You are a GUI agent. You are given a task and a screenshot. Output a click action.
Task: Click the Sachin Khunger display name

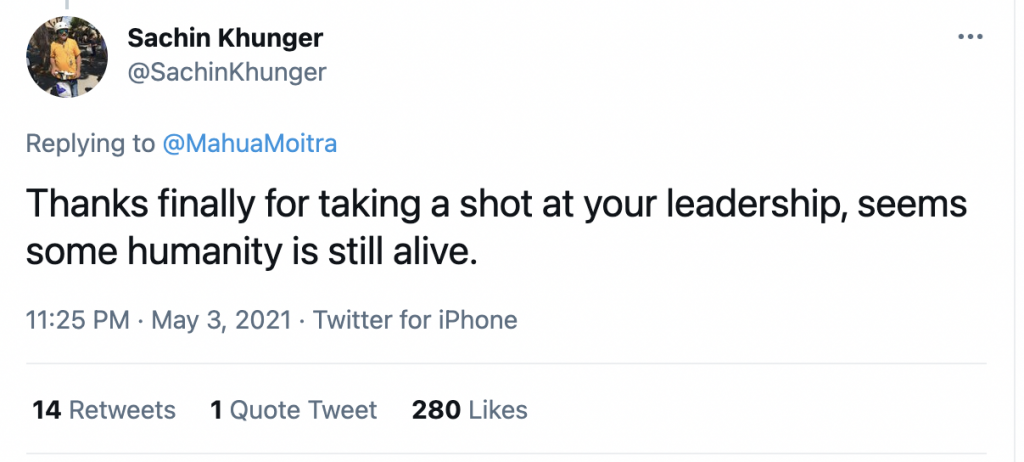pyautogui.click(x=225, y=39)
